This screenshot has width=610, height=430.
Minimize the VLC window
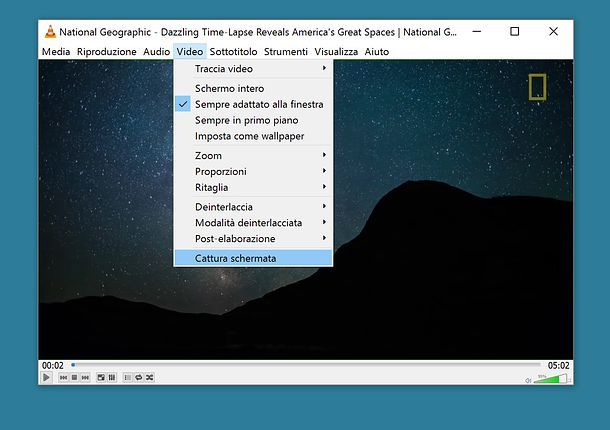(x=477, y=32)
